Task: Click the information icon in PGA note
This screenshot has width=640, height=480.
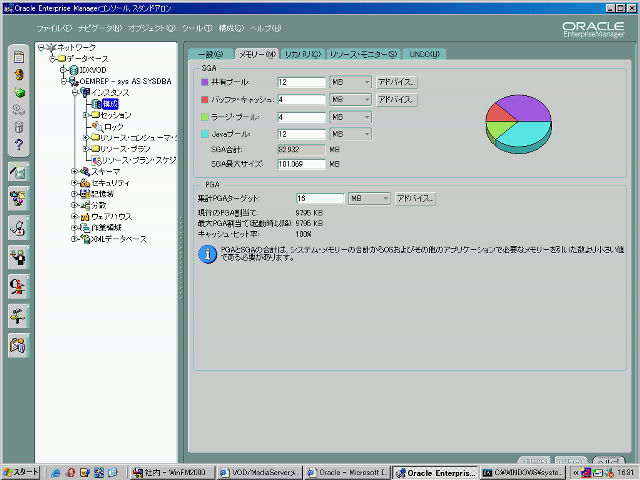Action: (x=207, y=255)
